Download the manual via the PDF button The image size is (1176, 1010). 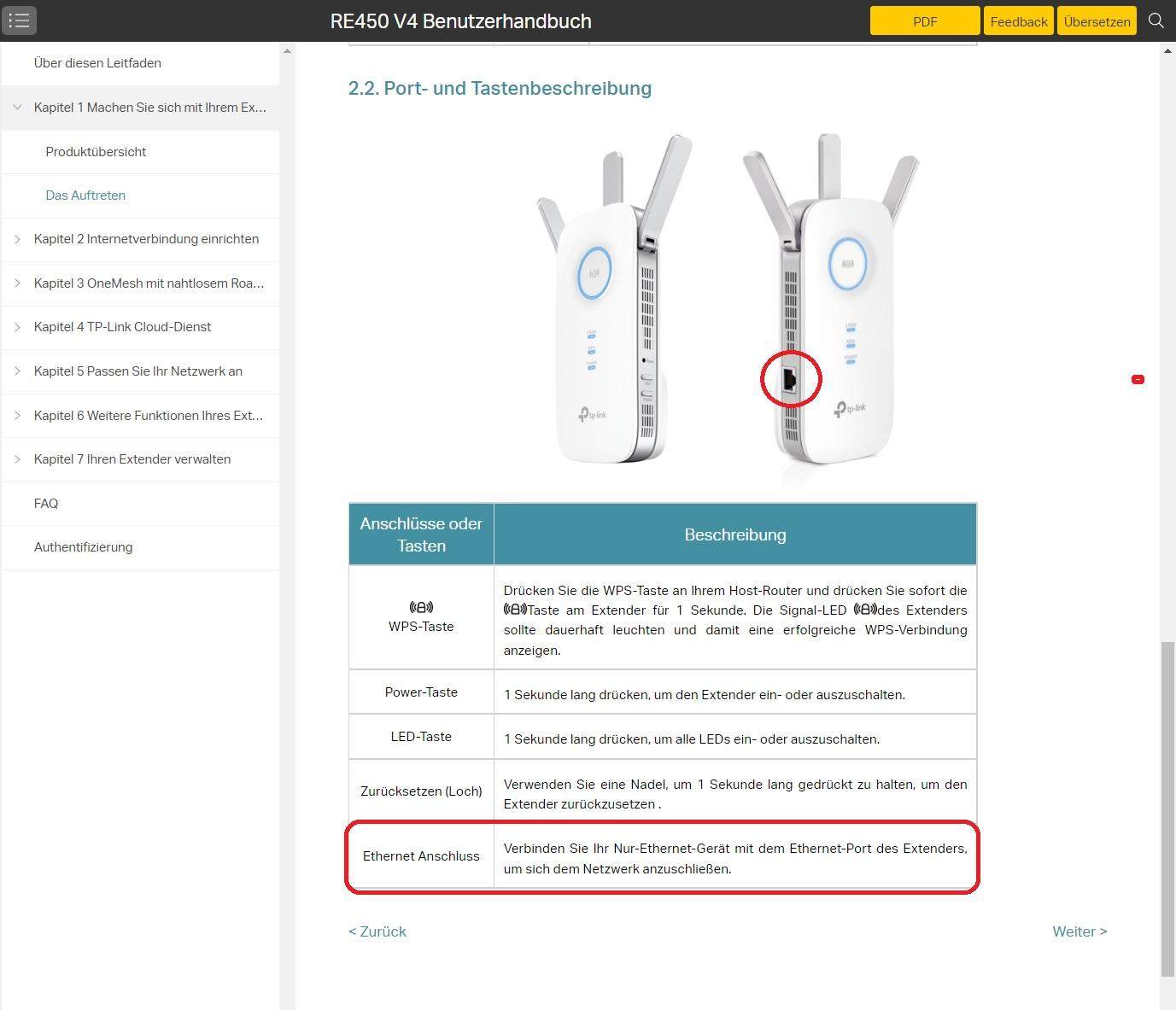(925, 20)
